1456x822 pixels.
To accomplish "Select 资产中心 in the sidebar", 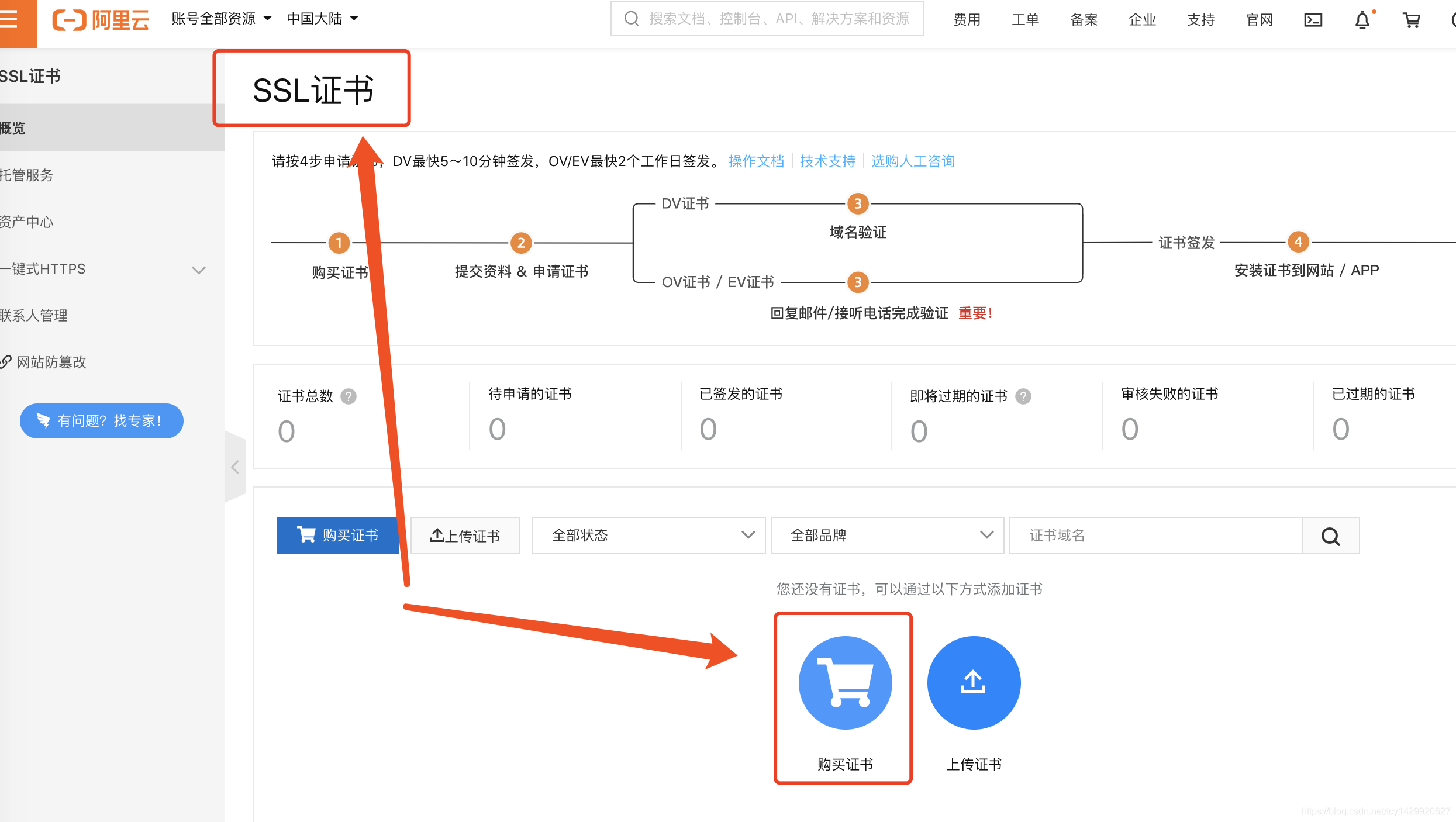I will tap(112, 222).
